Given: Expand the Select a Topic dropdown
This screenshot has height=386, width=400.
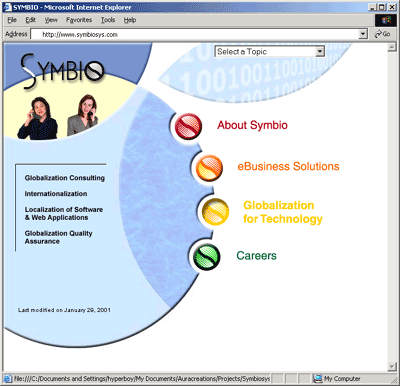Looking at the screenshot, I should 320,51.
